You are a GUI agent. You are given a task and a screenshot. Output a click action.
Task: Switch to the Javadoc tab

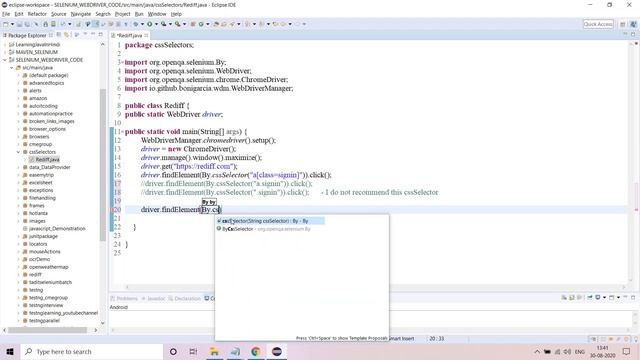pyautogui.click(x=153, y=298)
